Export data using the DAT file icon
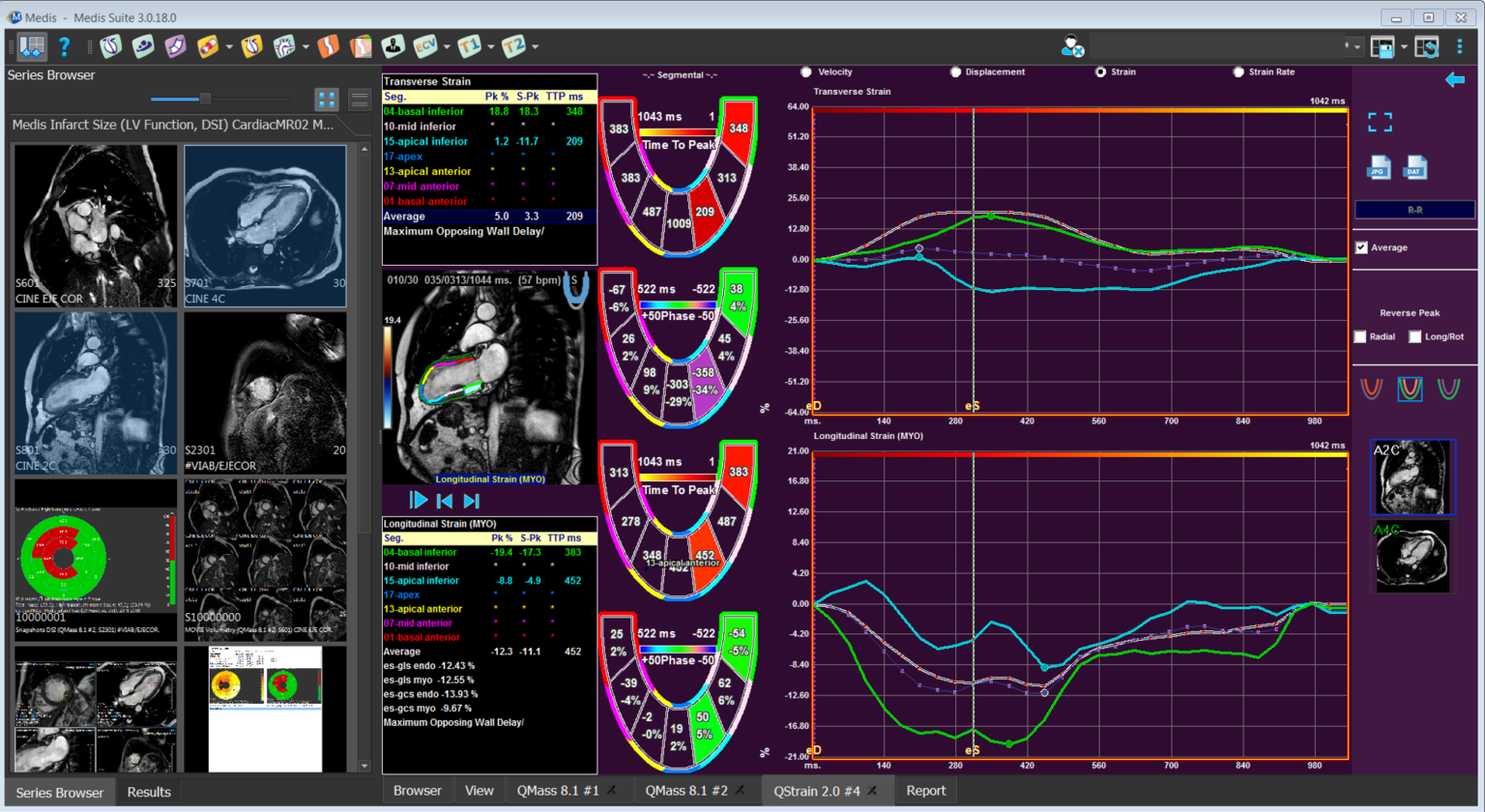Screen dimensions: 1485x812 tap(1415, 168)
